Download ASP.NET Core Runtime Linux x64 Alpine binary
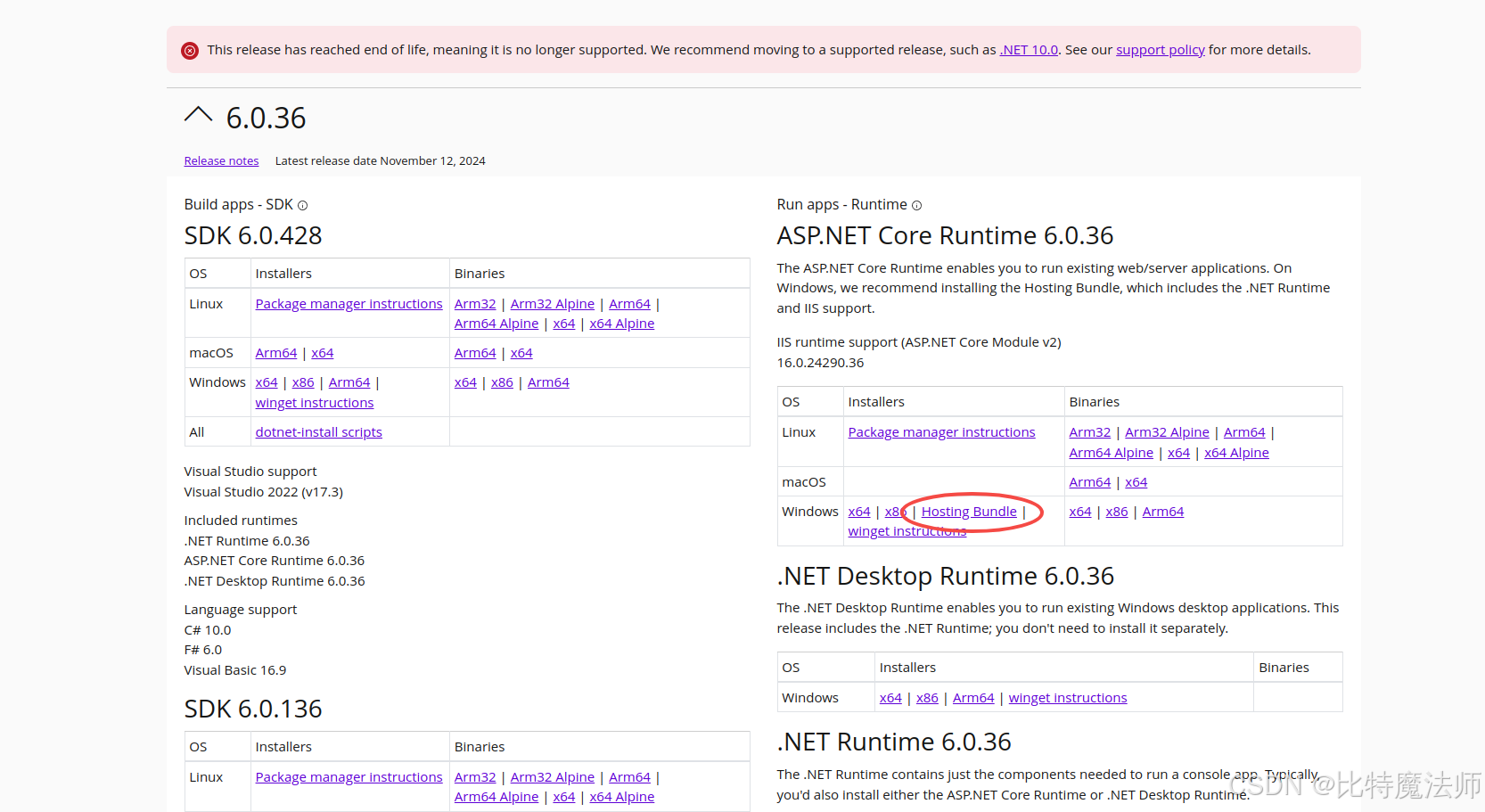Viewport: 1485px width, 812px height. pos(1236,453)
